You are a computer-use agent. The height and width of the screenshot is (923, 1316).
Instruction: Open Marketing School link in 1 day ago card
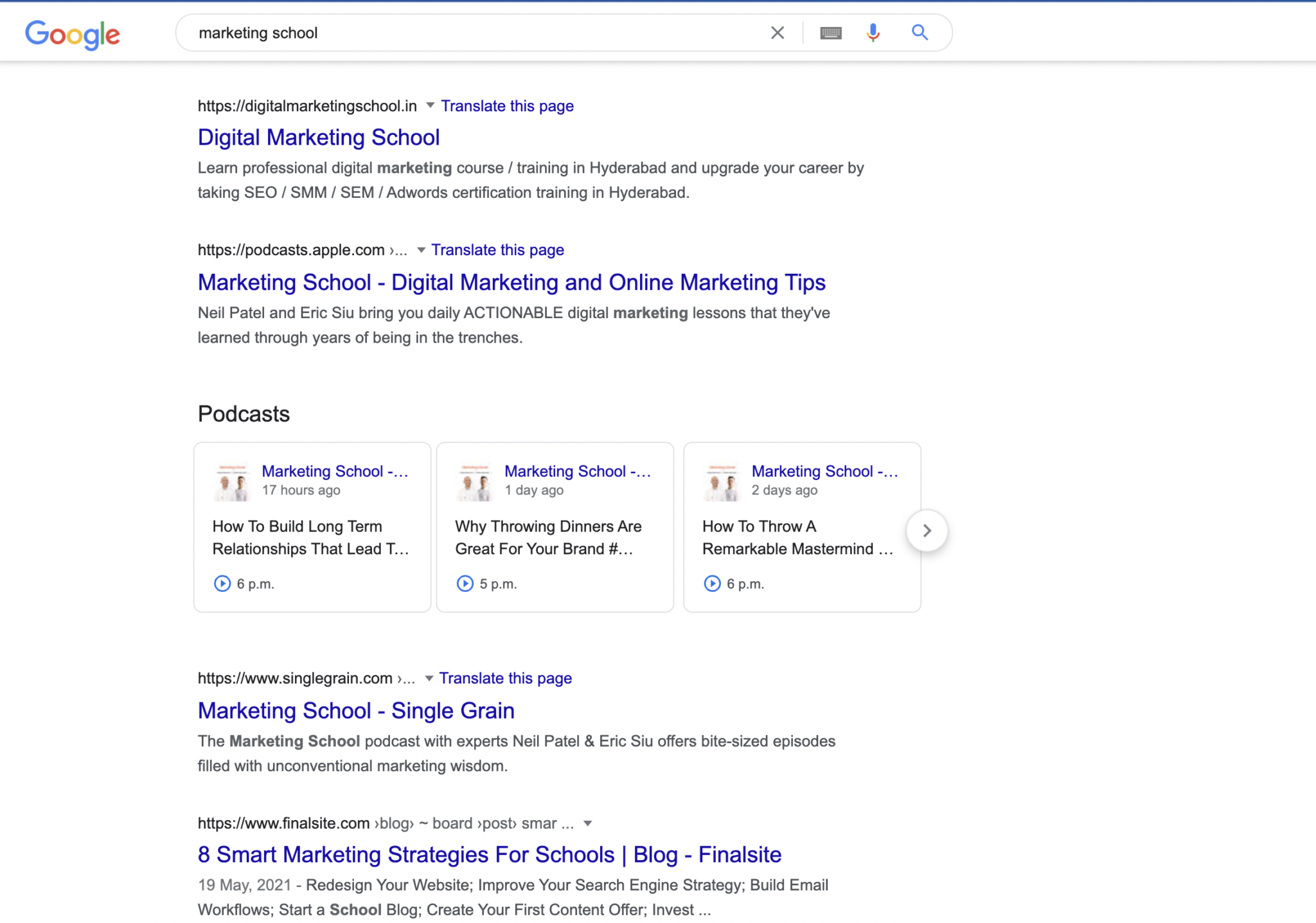[578, 471]
